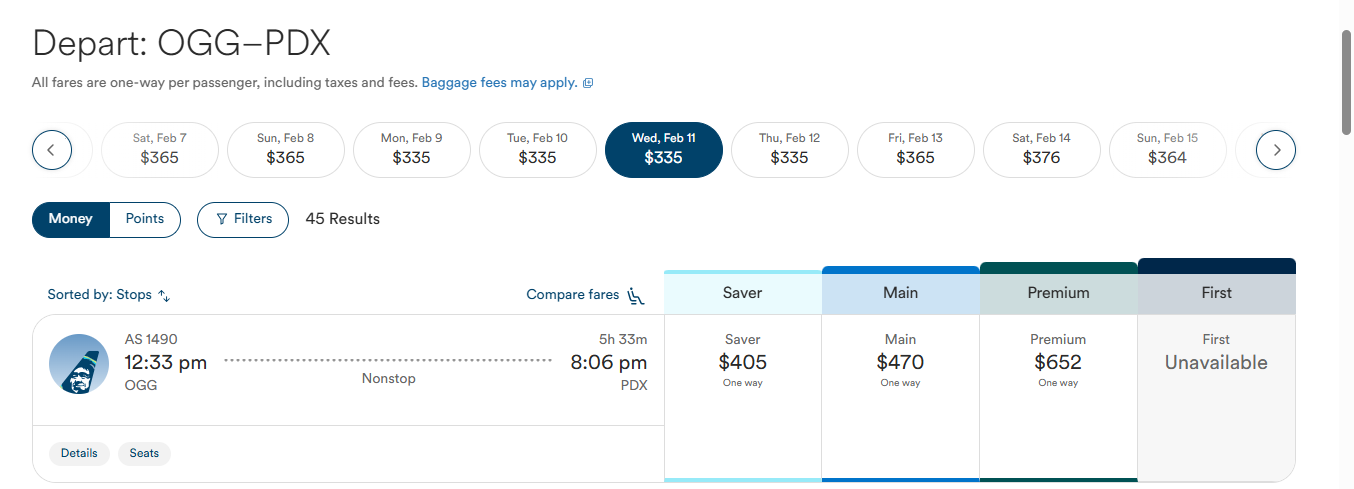Click the sort arrows icon beside Stops
The image size is (1354, 489).
click(x=165, y=296)
